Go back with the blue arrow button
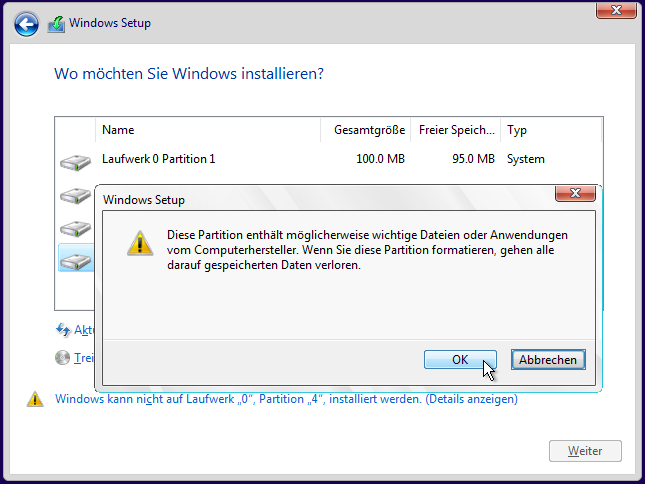The height and width of the screenshot is (484, 645). 26,24
